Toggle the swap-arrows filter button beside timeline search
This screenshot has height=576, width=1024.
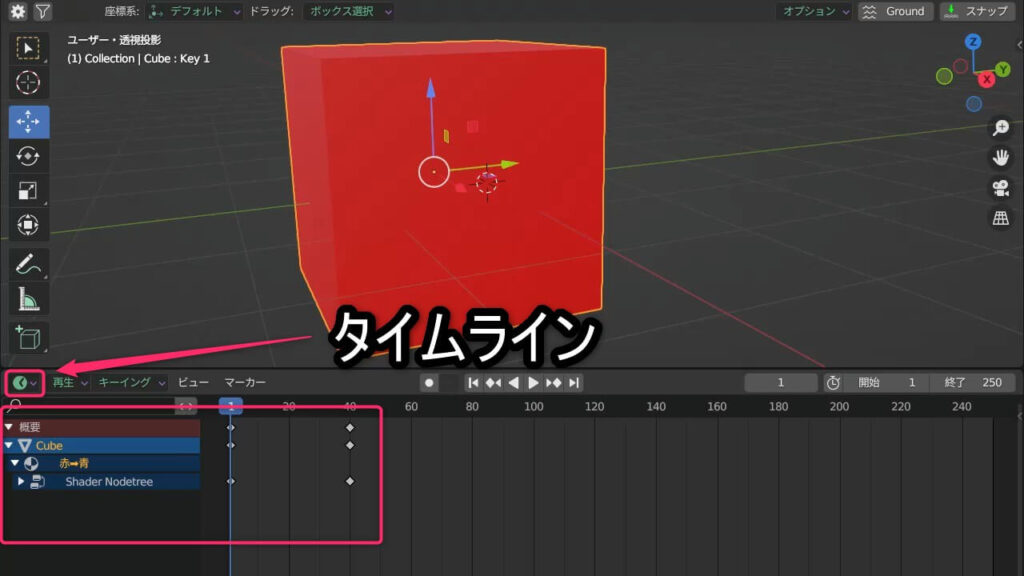(x=186, y=406)
